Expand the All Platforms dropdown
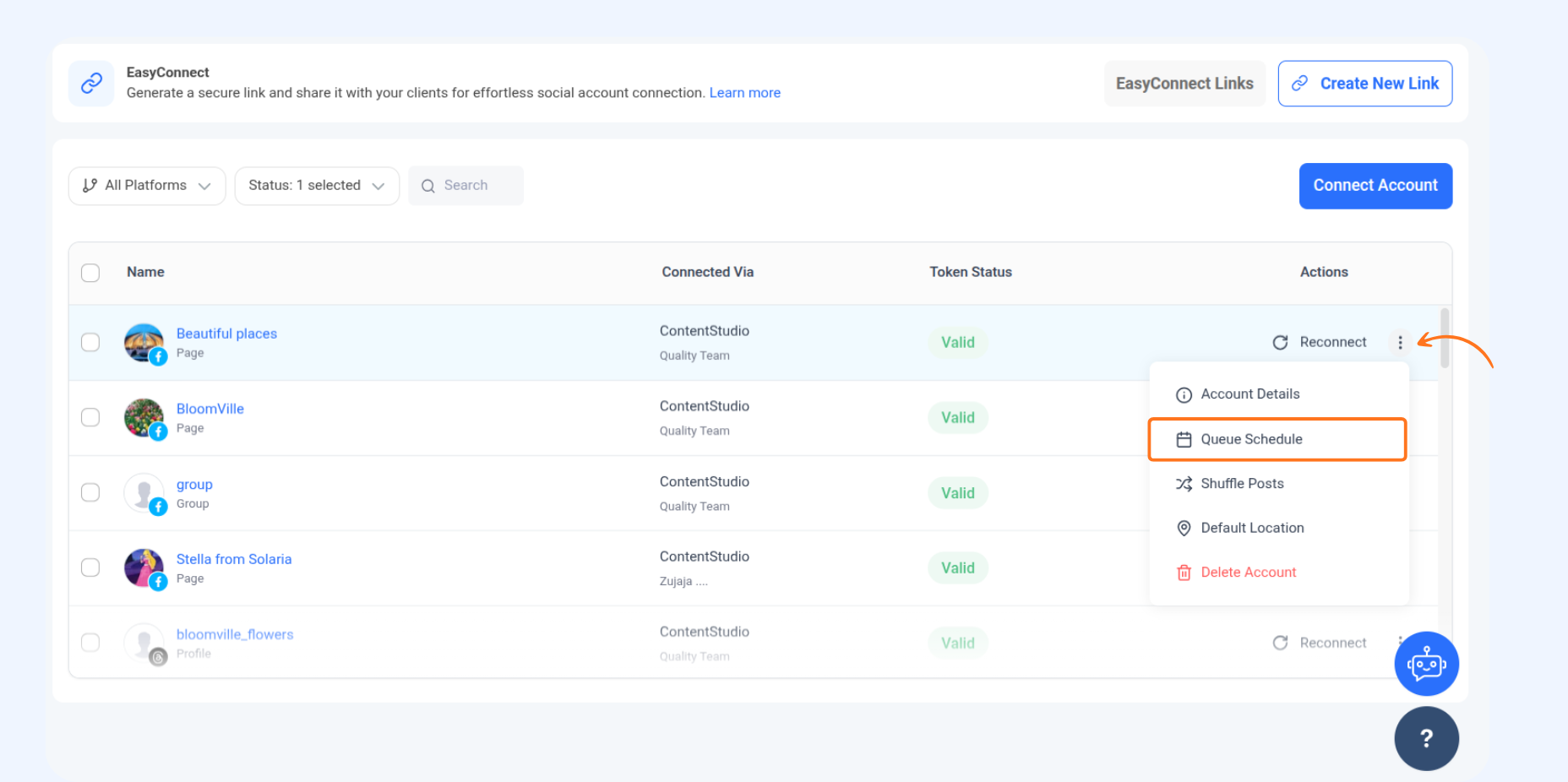 tap(147, 186)
